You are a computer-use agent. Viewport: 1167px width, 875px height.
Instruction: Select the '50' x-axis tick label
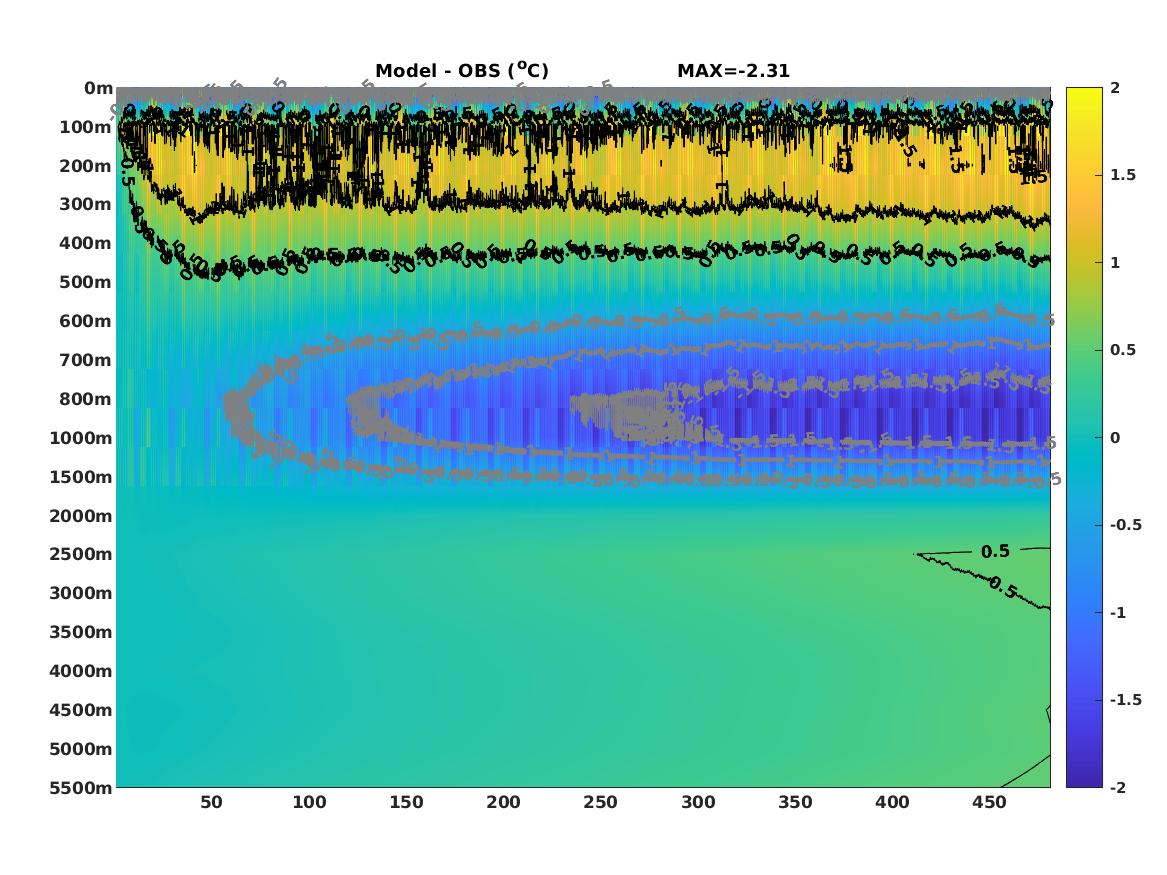coord(211,803)
